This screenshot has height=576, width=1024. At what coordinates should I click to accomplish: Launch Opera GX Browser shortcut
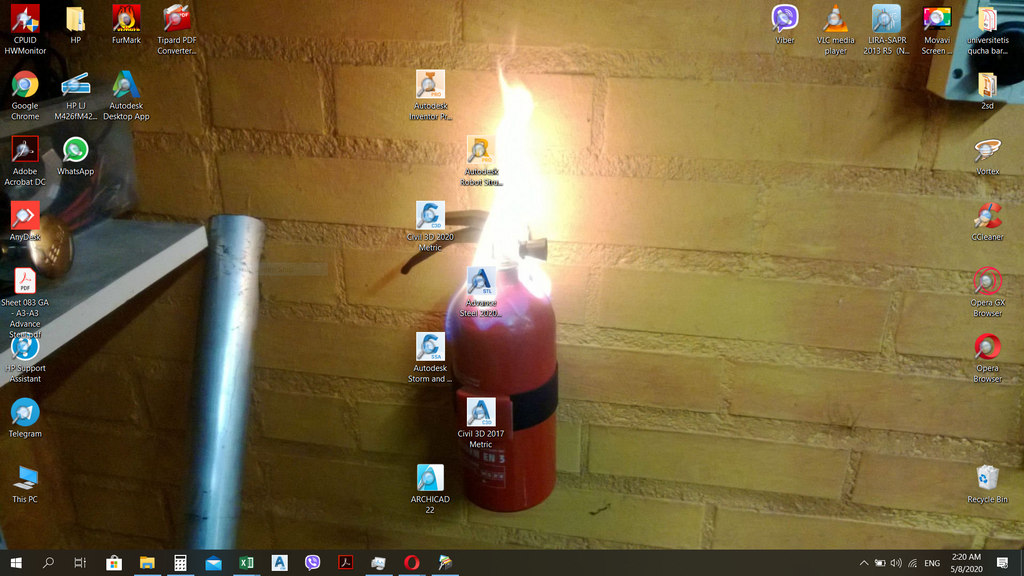click(x=987, y=293)
